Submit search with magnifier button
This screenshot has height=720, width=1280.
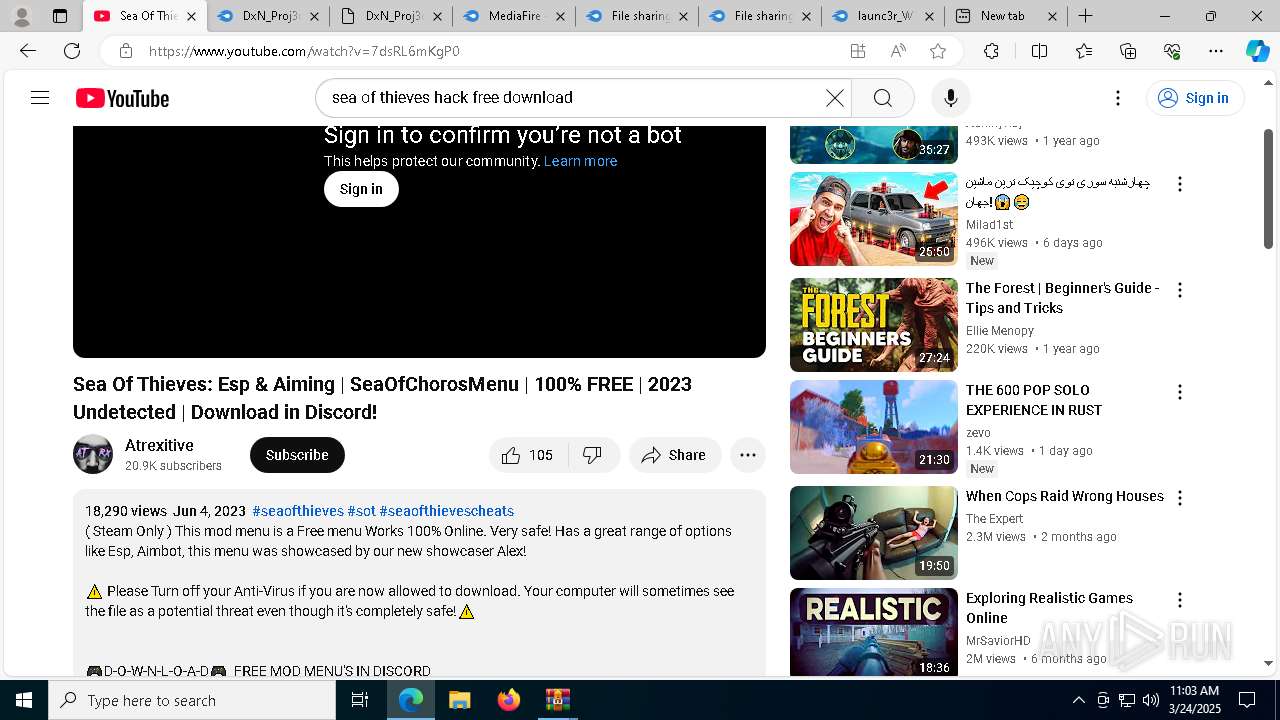882,98
